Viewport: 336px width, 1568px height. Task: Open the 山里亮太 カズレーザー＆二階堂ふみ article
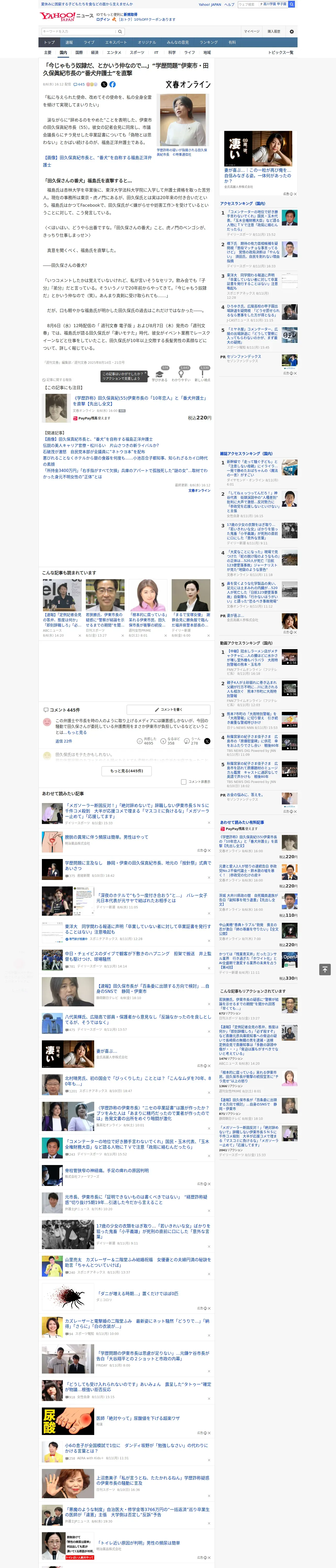(x=138, y=1263)
